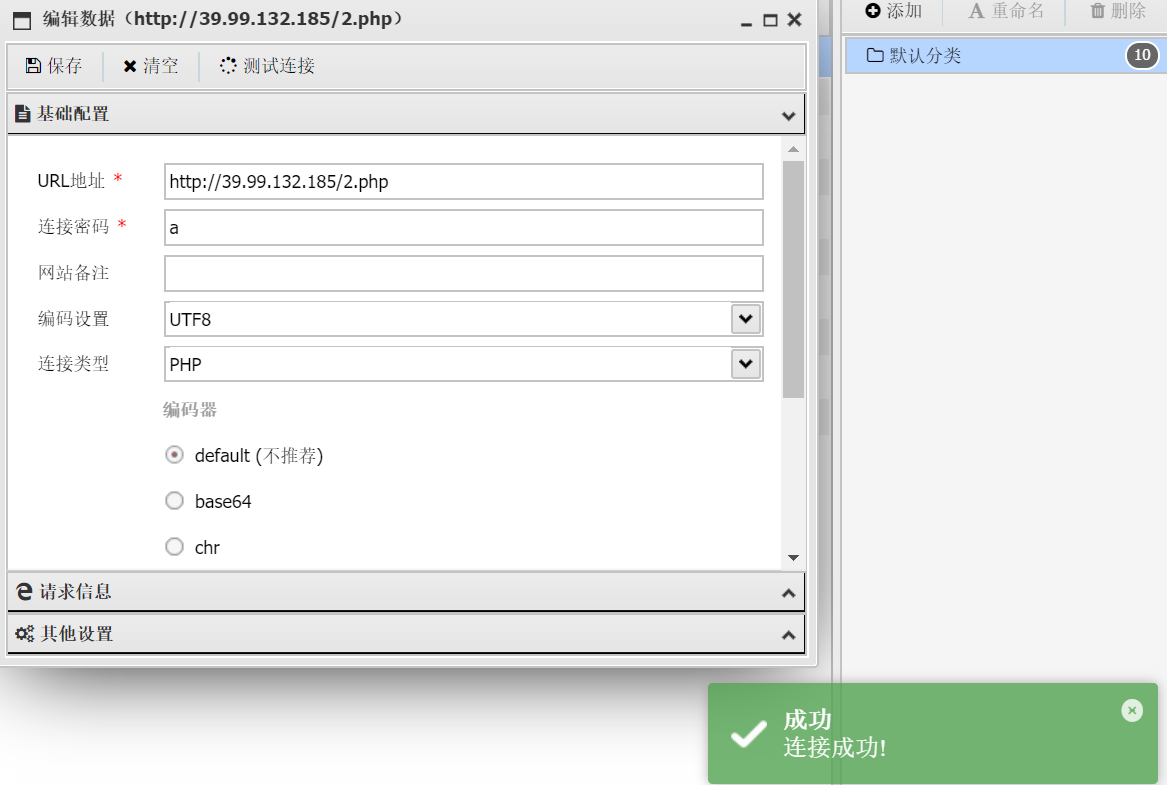Screen dimensions: 1167x785
Task: Select the base64 encoder radio
Action: click(x=174, y=501)
